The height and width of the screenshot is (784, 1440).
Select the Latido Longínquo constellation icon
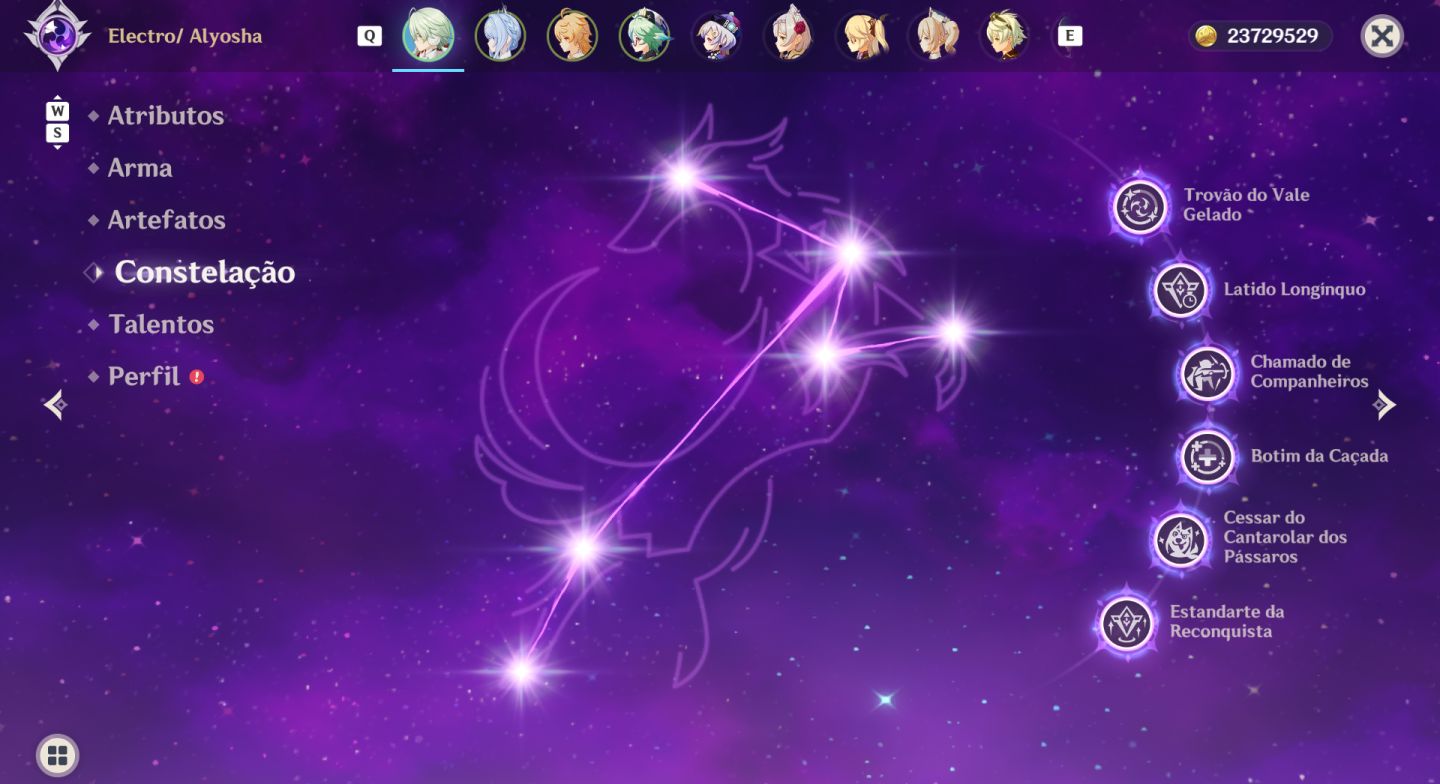pos(1181,291)
